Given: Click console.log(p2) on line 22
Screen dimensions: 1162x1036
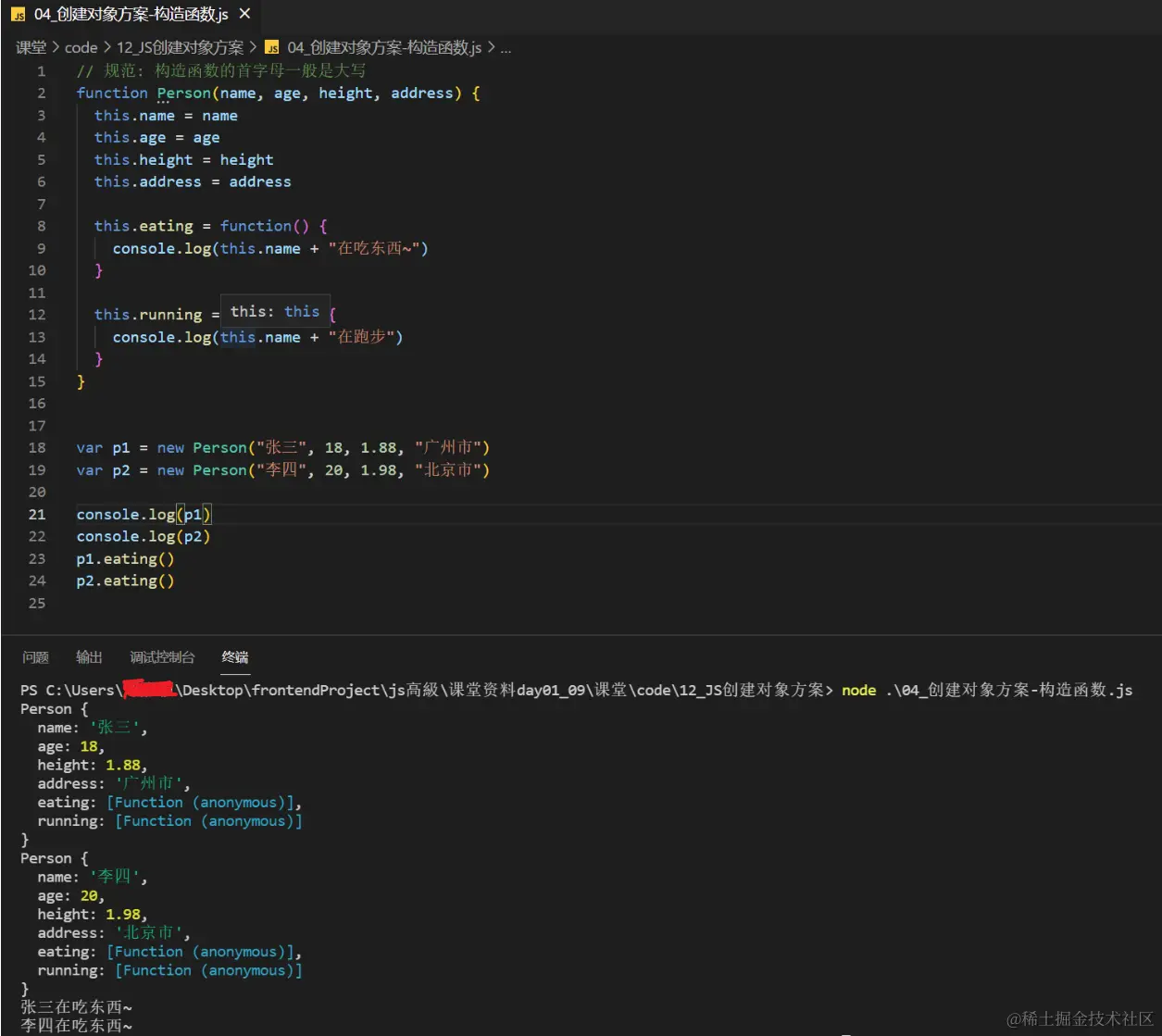Looking at the screenshot, I should [144, 537].
